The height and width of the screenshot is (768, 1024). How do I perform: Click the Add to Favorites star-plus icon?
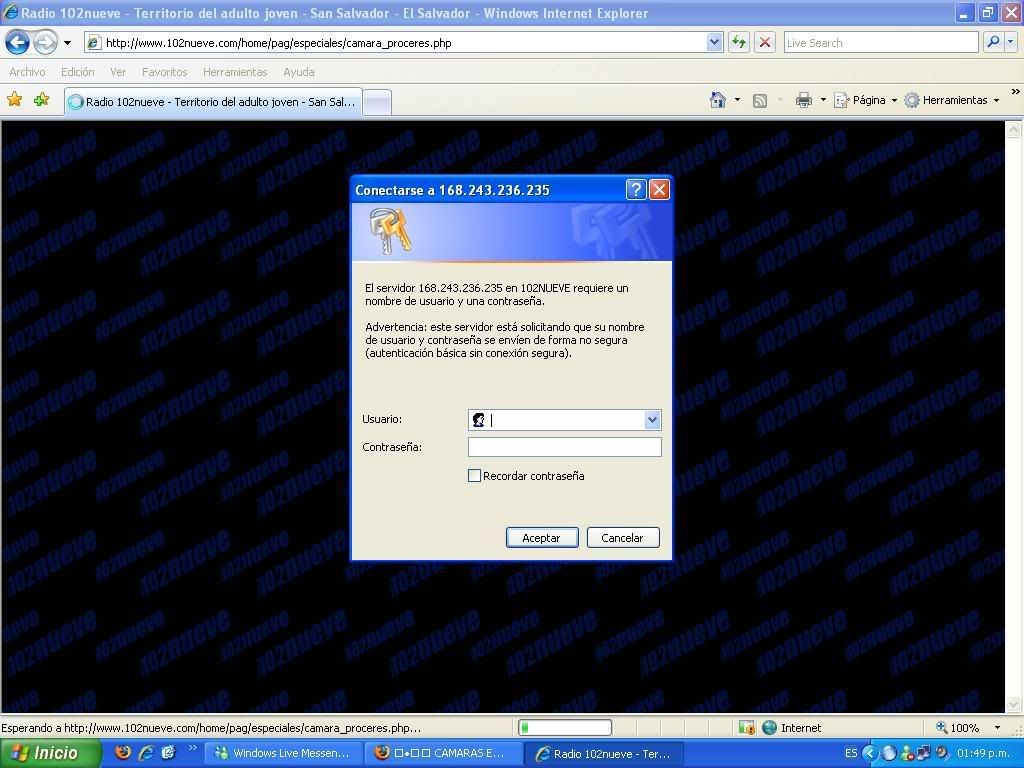[x=42, y=100]
